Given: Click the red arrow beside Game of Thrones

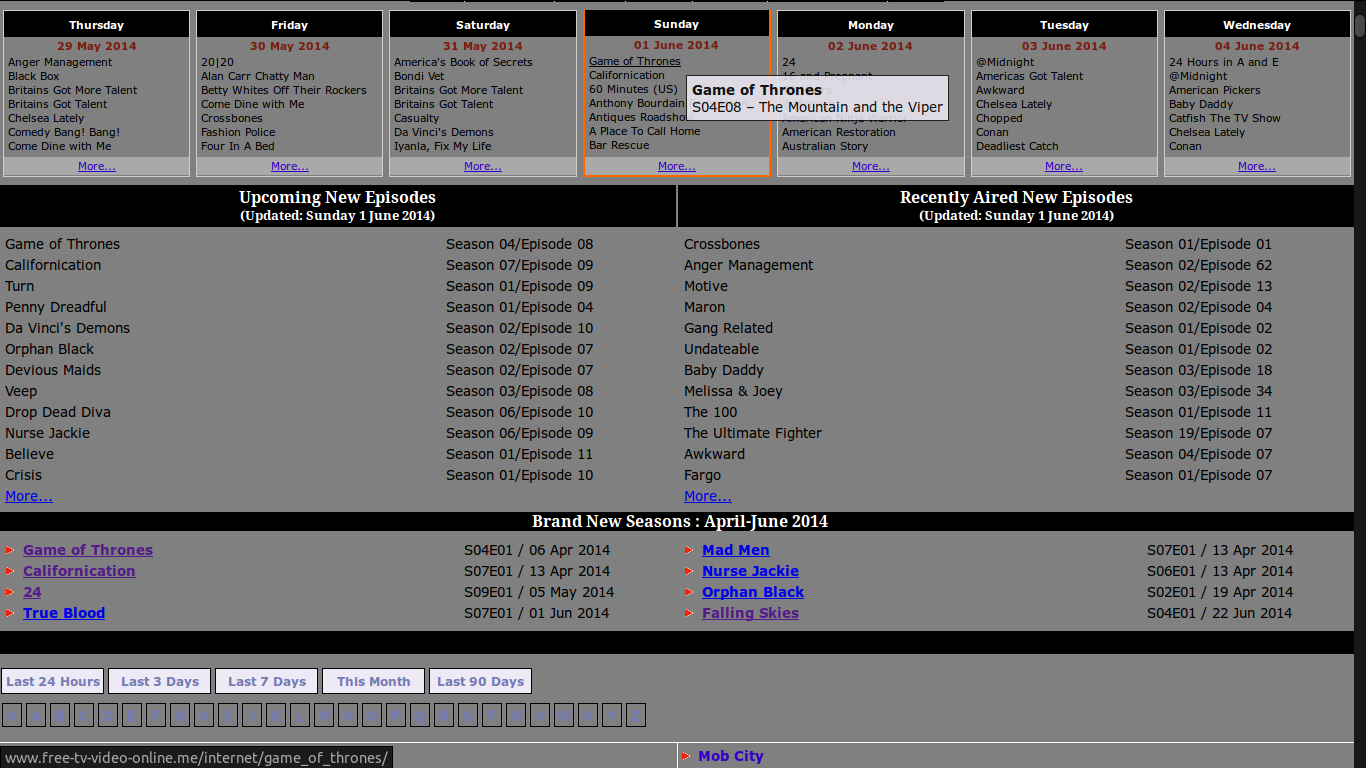Looking at the screenshot, I should (9, 550).
